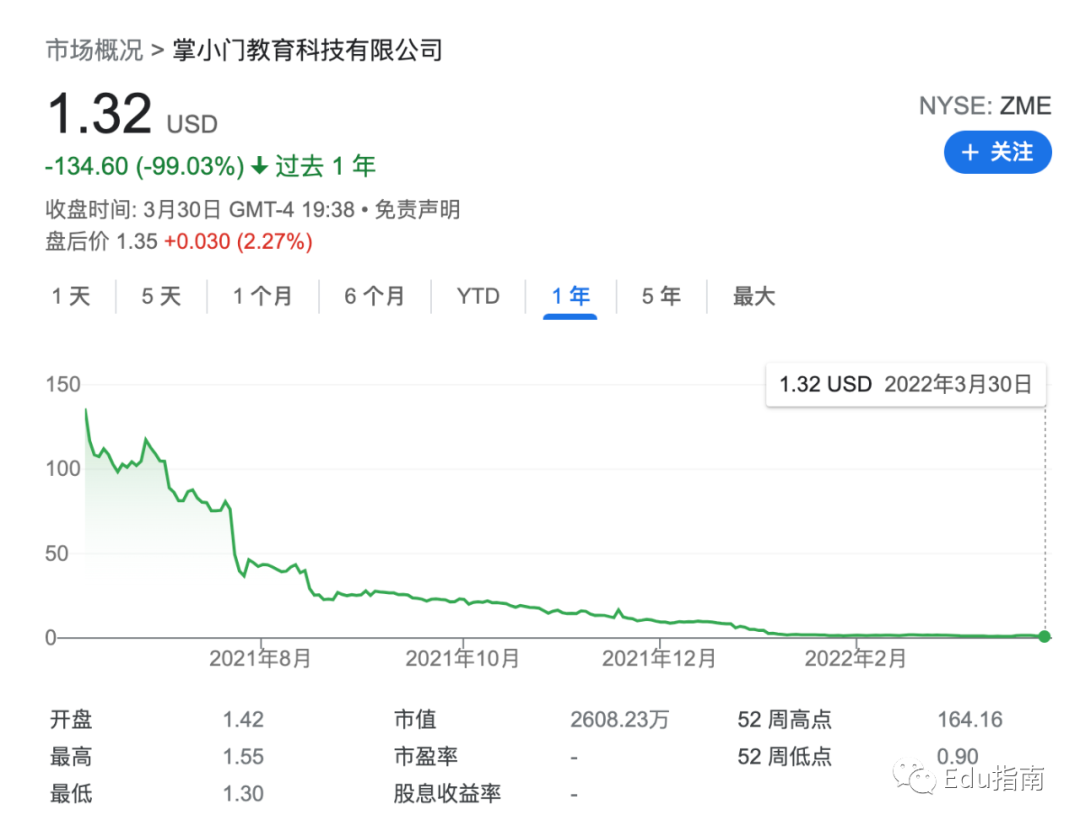Select the 1 年 range tab
Screen dimensions: 1080x826
tap(570, 296)
